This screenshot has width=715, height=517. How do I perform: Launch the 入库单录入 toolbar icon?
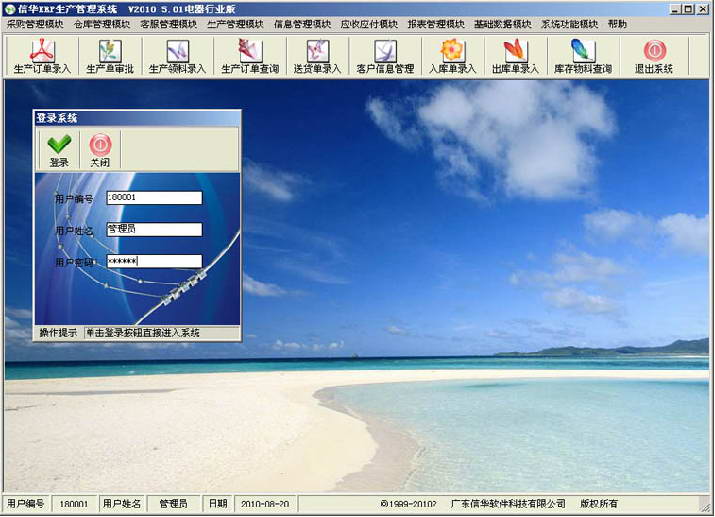coord(452,57)
